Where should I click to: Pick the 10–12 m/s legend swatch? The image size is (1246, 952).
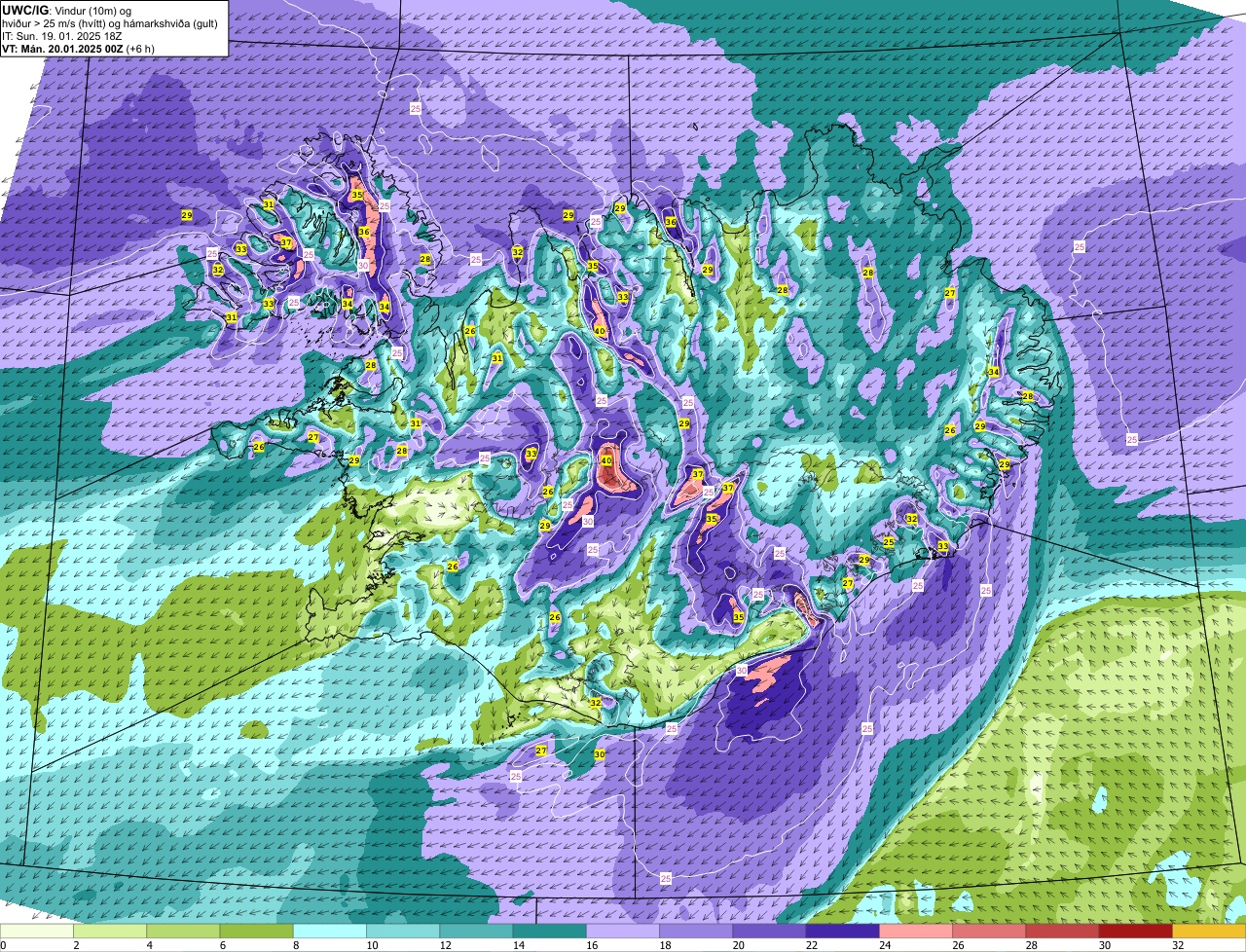tap(403, 932)
